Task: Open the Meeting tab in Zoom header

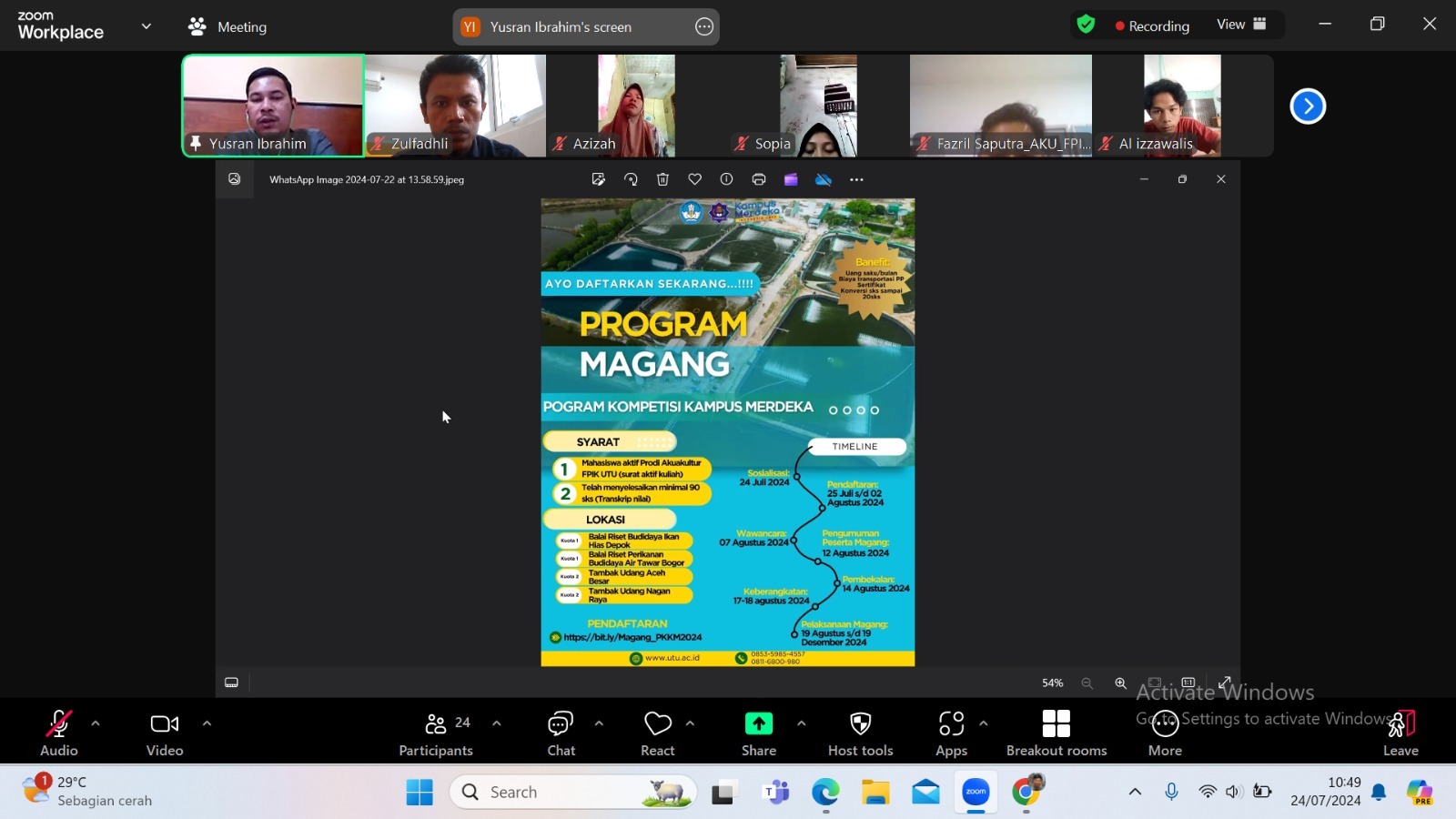Action: coord(227,26)
